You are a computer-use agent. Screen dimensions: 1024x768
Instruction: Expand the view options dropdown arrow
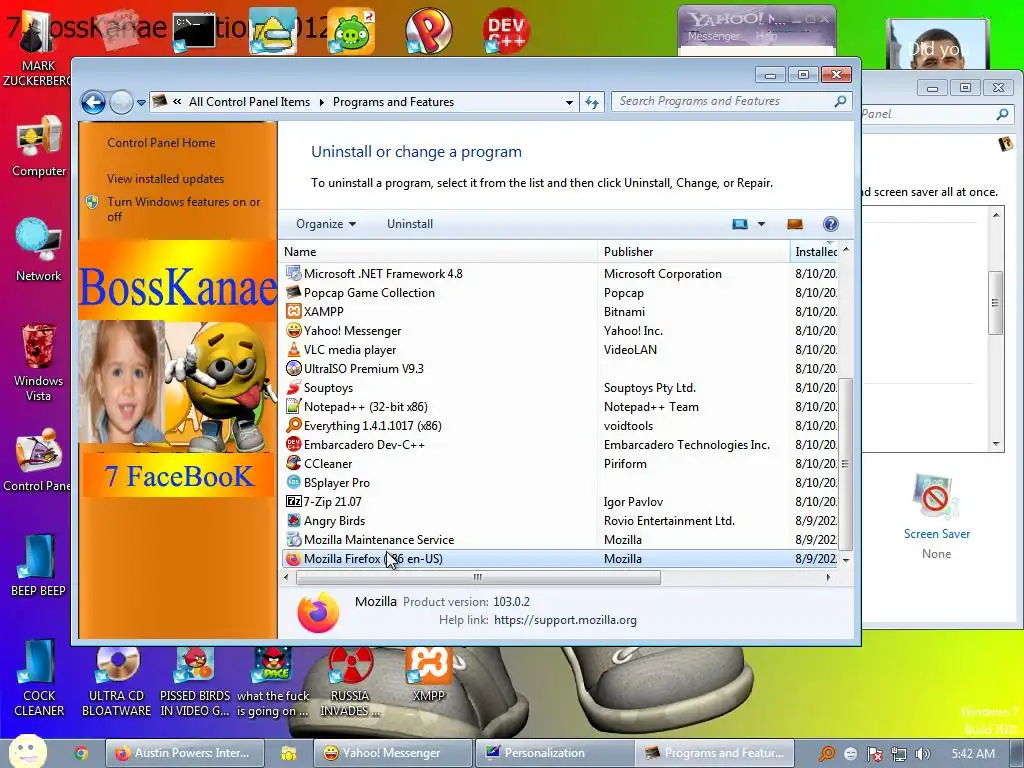761,224
